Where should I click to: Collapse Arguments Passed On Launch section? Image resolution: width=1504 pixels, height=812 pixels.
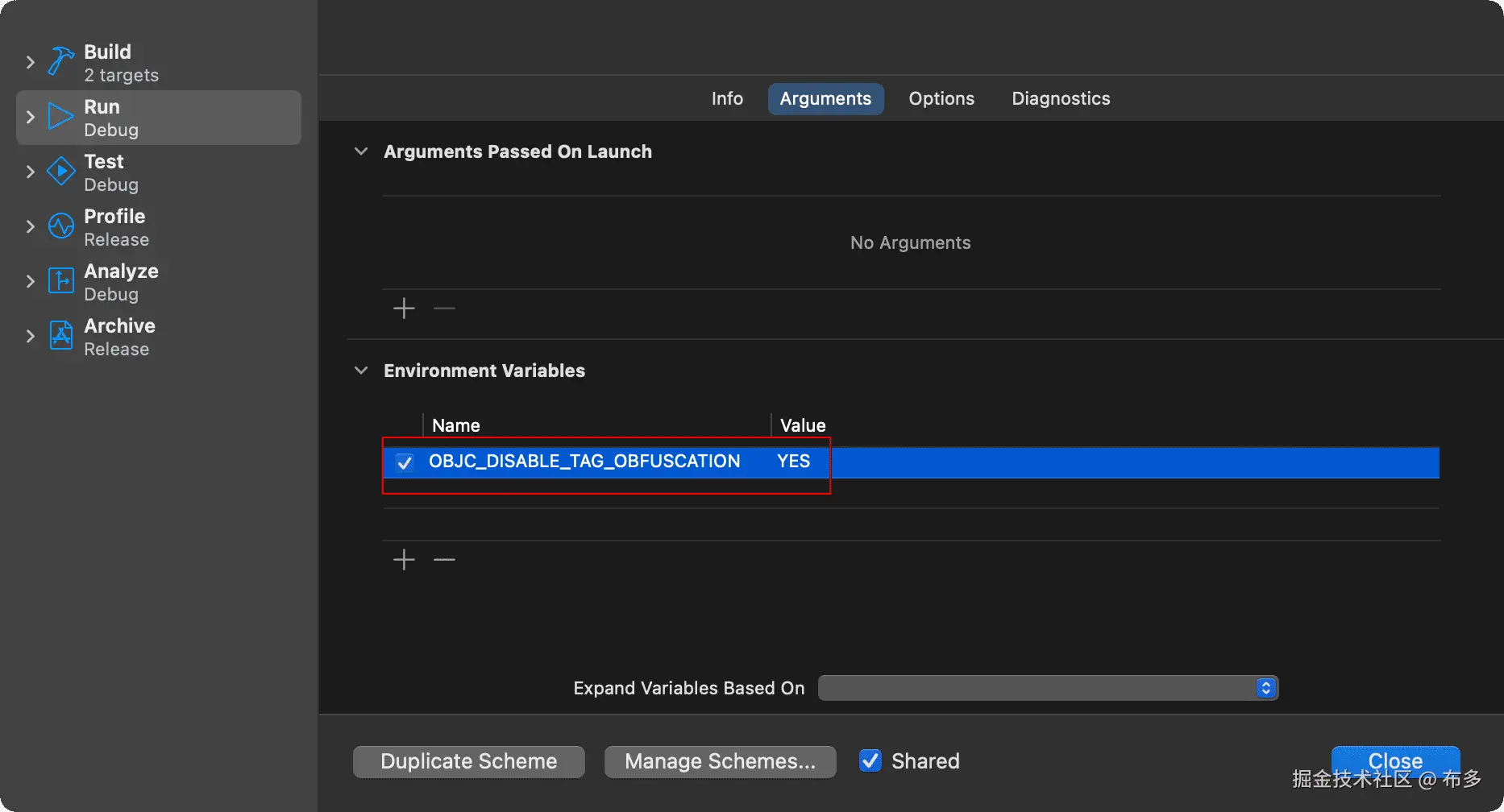pyautogui.click(x=361, y=151)
